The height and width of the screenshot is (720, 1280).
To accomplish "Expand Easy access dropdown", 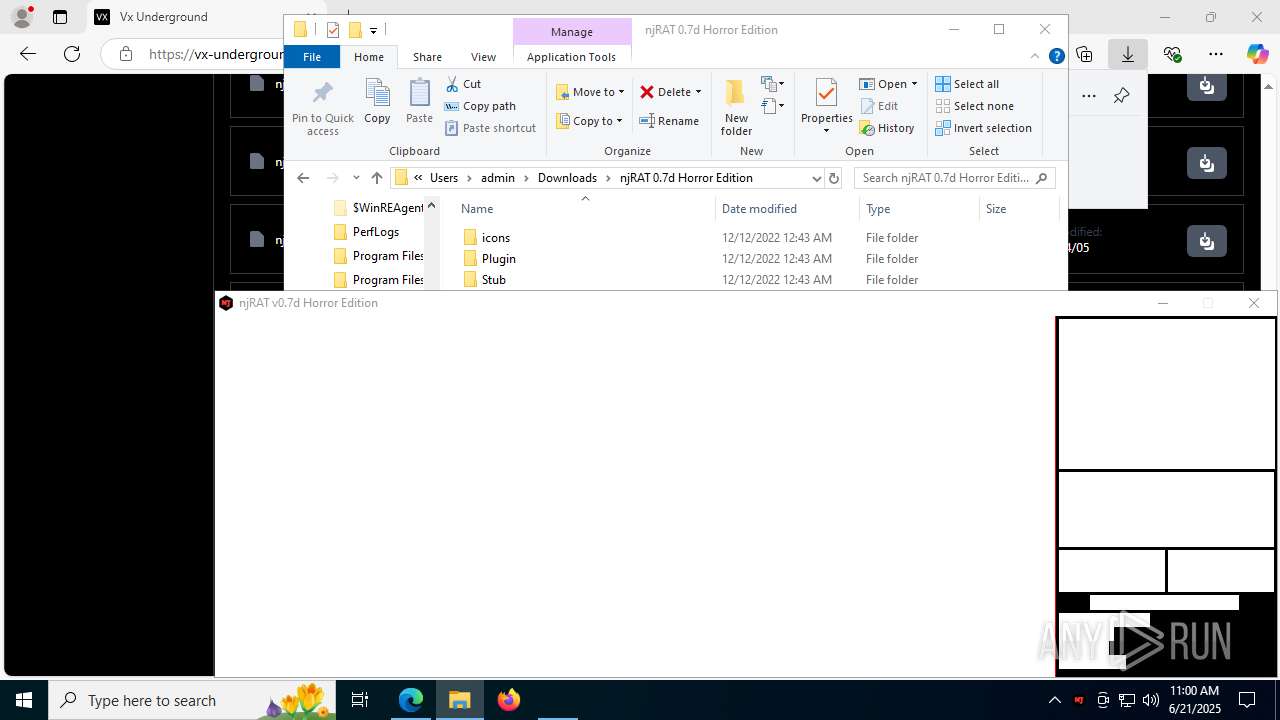I will [772, 106].
